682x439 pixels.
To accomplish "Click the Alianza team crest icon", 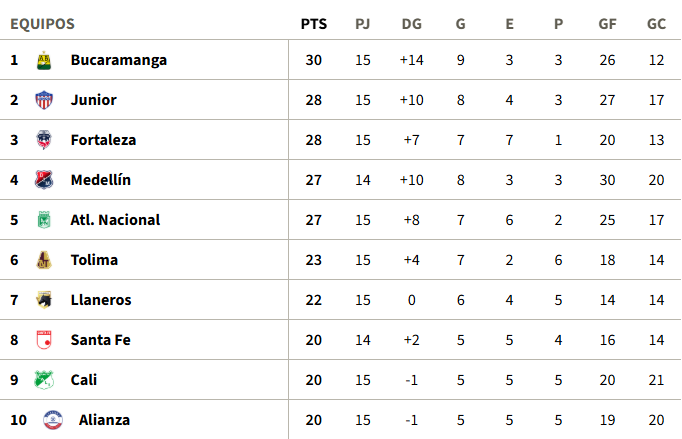I will [52, 420].
